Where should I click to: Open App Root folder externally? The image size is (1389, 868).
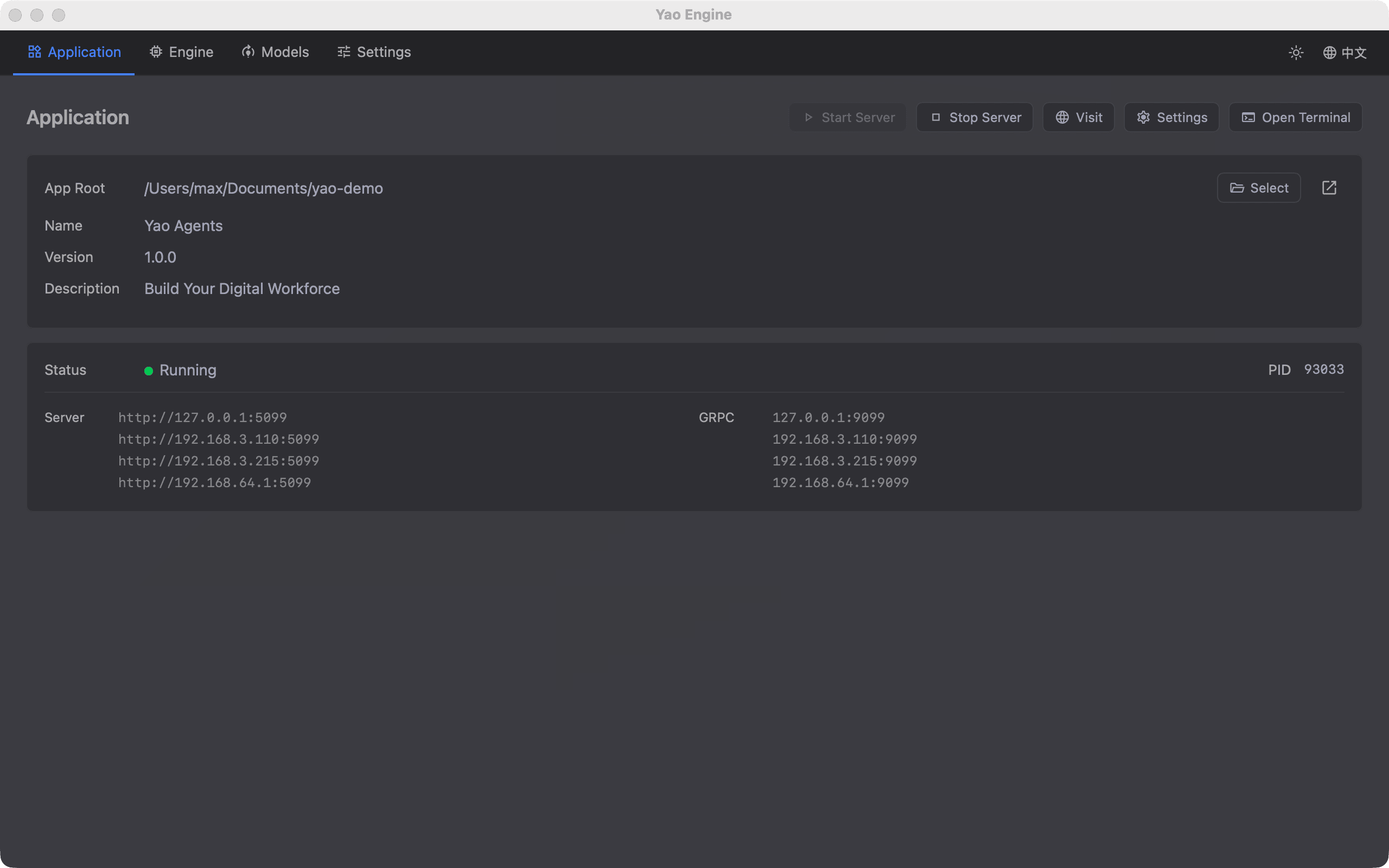tap(1329, 188)
